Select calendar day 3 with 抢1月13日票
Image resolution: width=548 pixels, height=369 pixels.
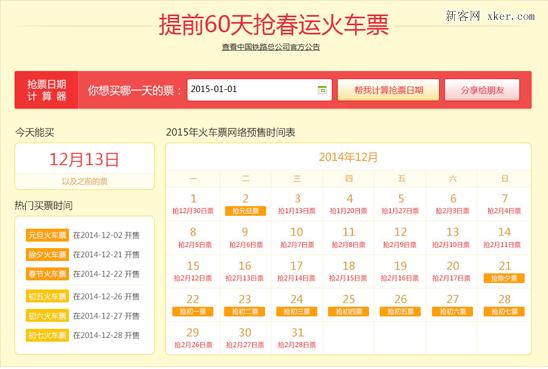point(297,204)
